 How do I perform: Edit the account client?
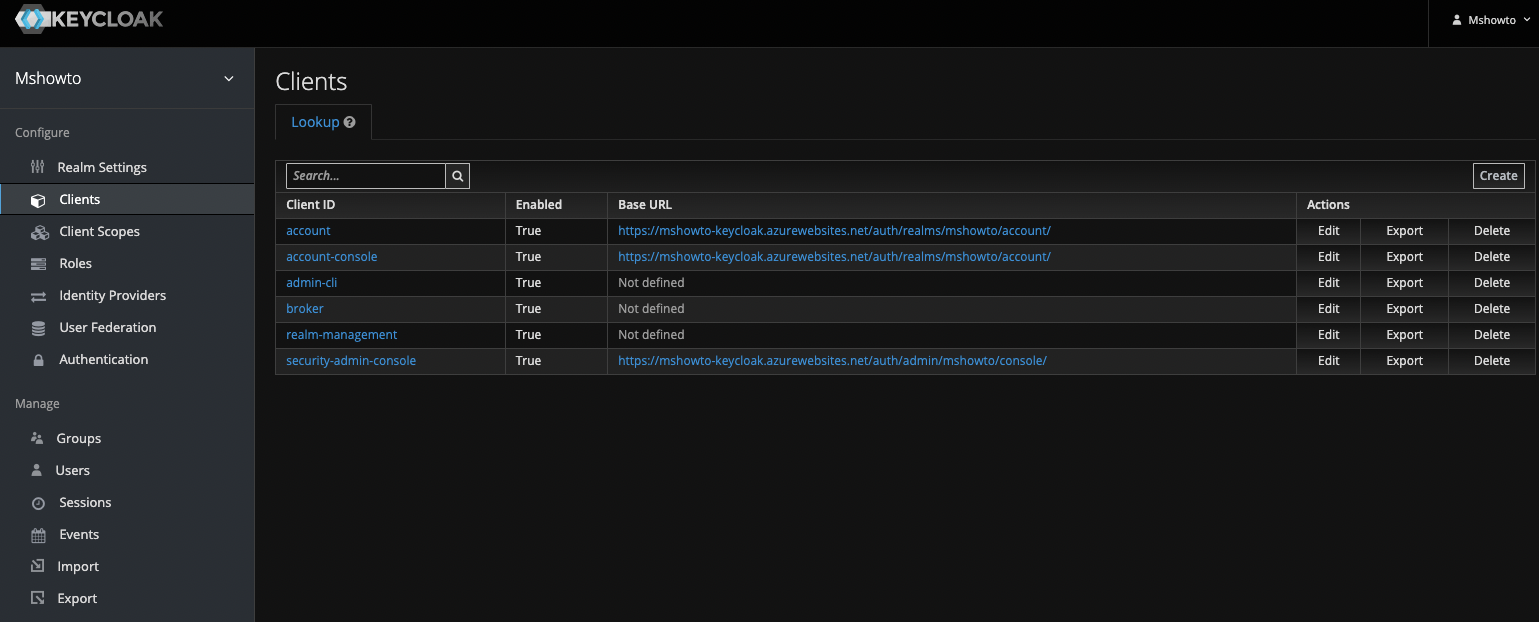point(1328,231)
